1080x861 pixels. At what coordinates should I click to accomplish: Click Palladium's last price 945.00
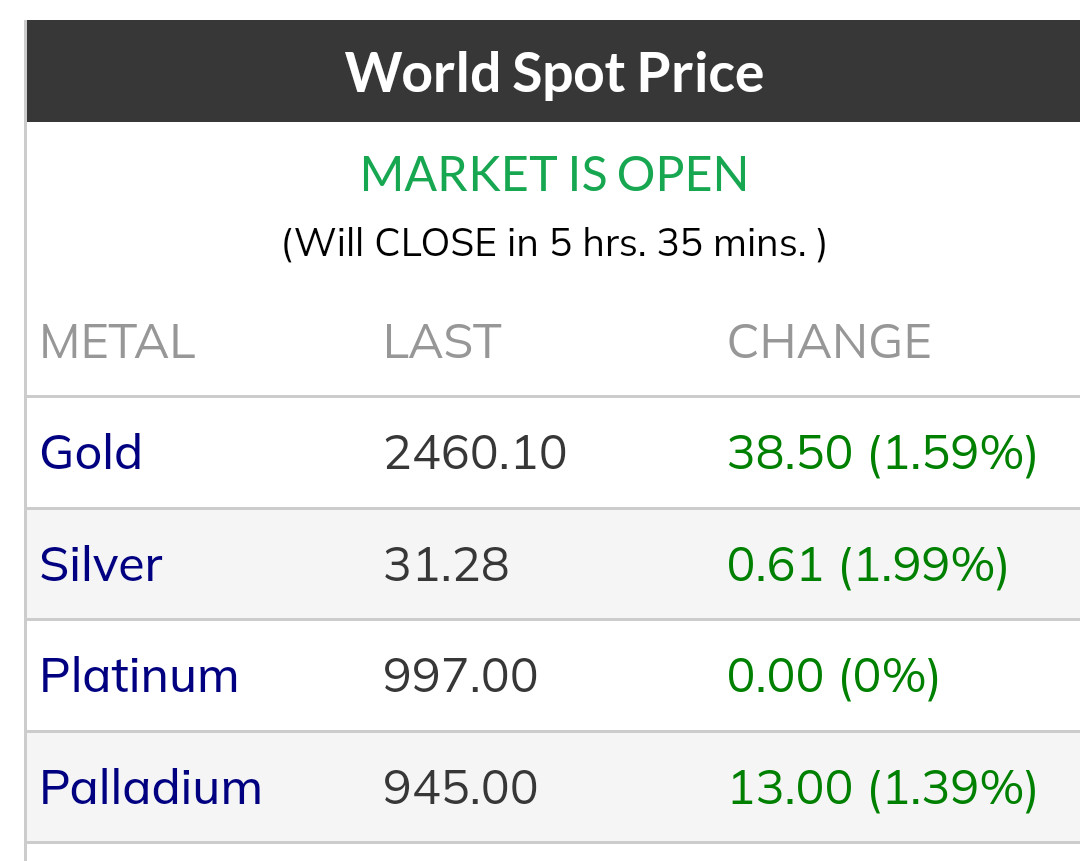pos(460,788)
